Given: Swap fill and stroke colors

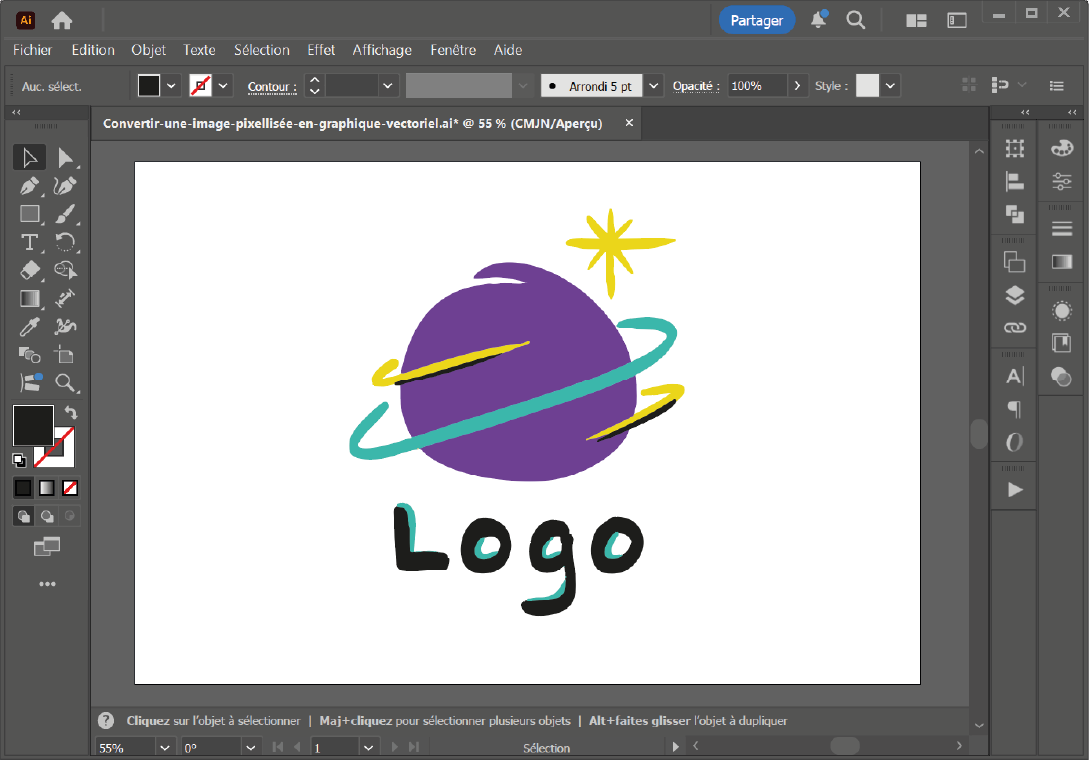Looking at the screenshot, I should [x=71, y=412].
